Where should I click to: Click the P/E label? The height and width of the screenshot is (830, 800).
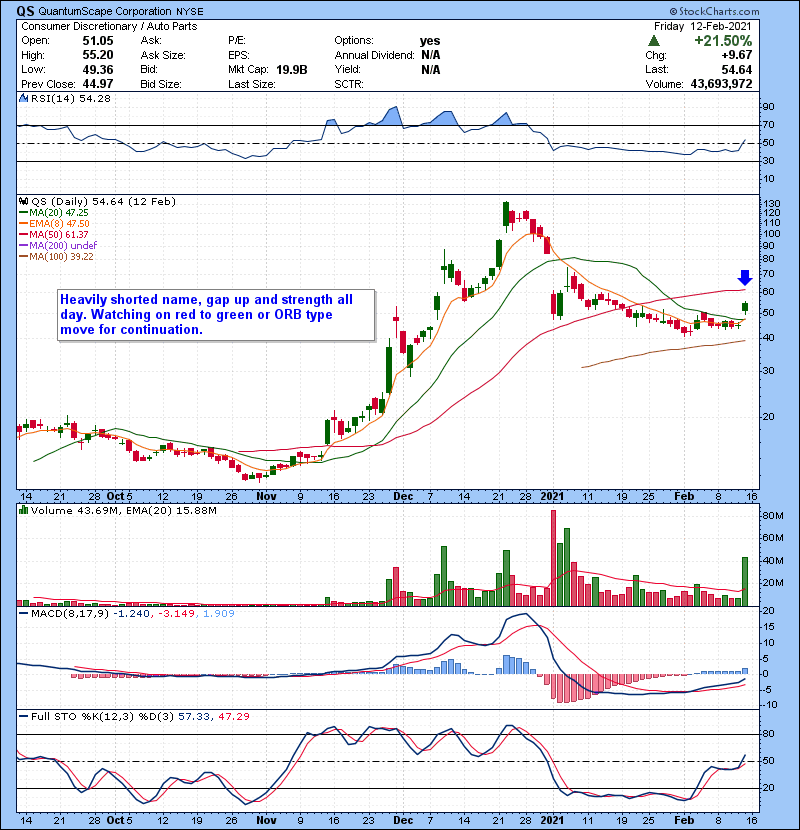tap(237, 41)
